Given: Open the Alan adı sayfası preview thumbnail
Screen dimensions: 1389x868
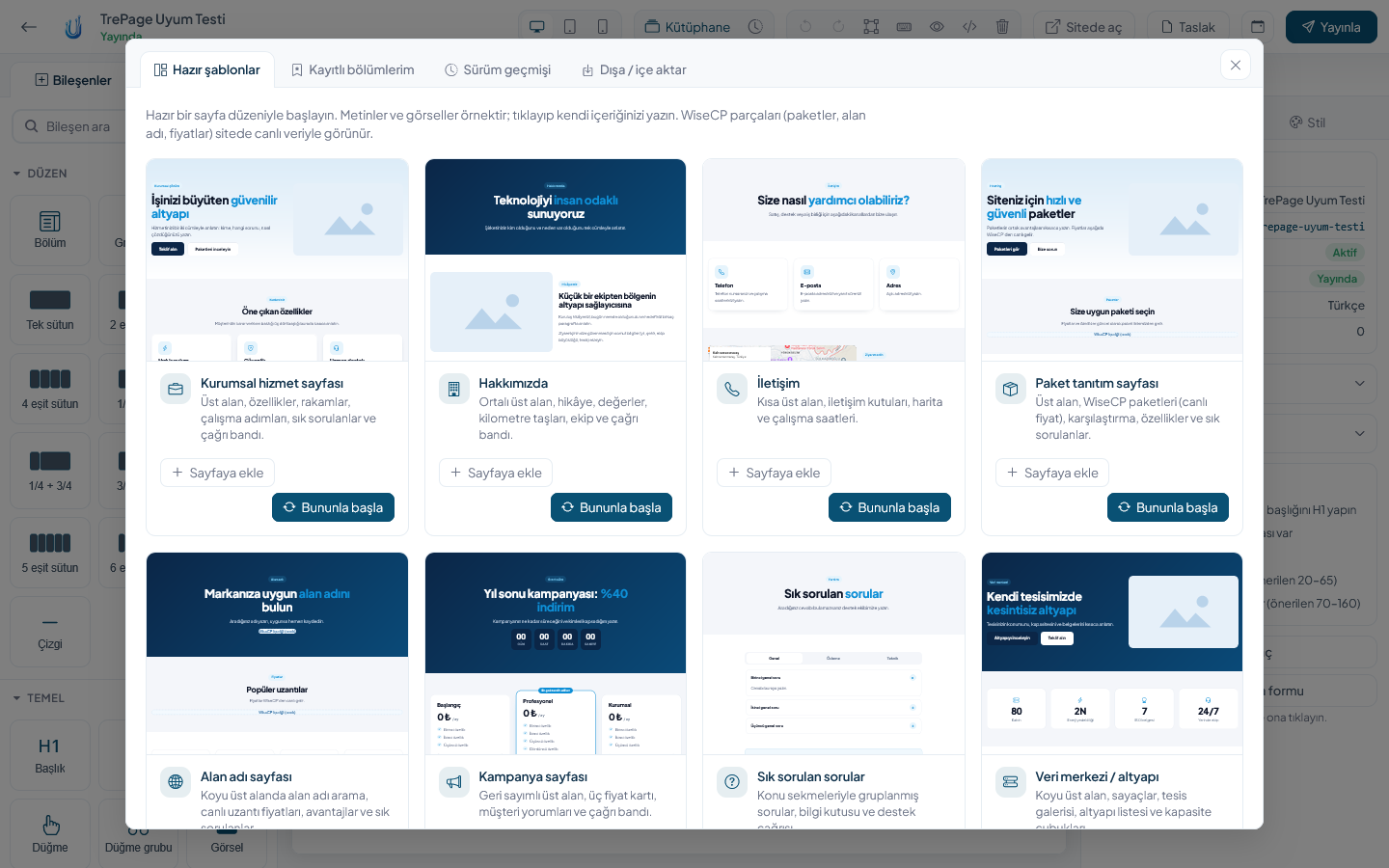Looking at the screenshot, I should (x=277, y=653).
